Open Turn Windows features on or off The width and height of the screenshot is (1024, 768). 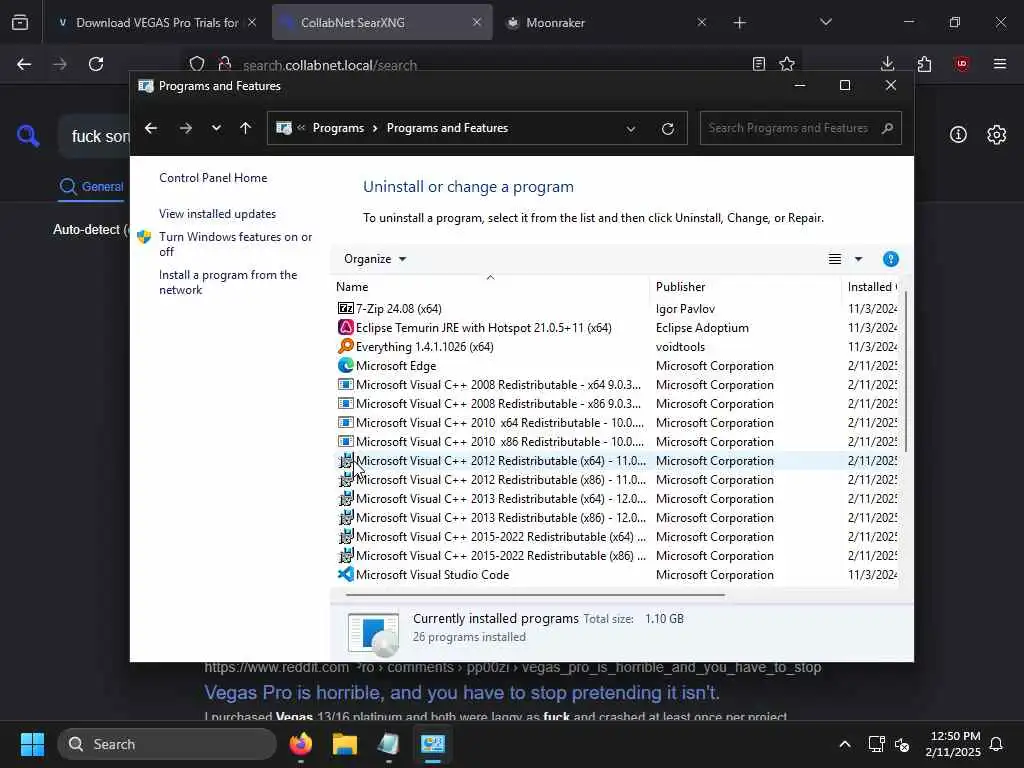coord(235,244)
